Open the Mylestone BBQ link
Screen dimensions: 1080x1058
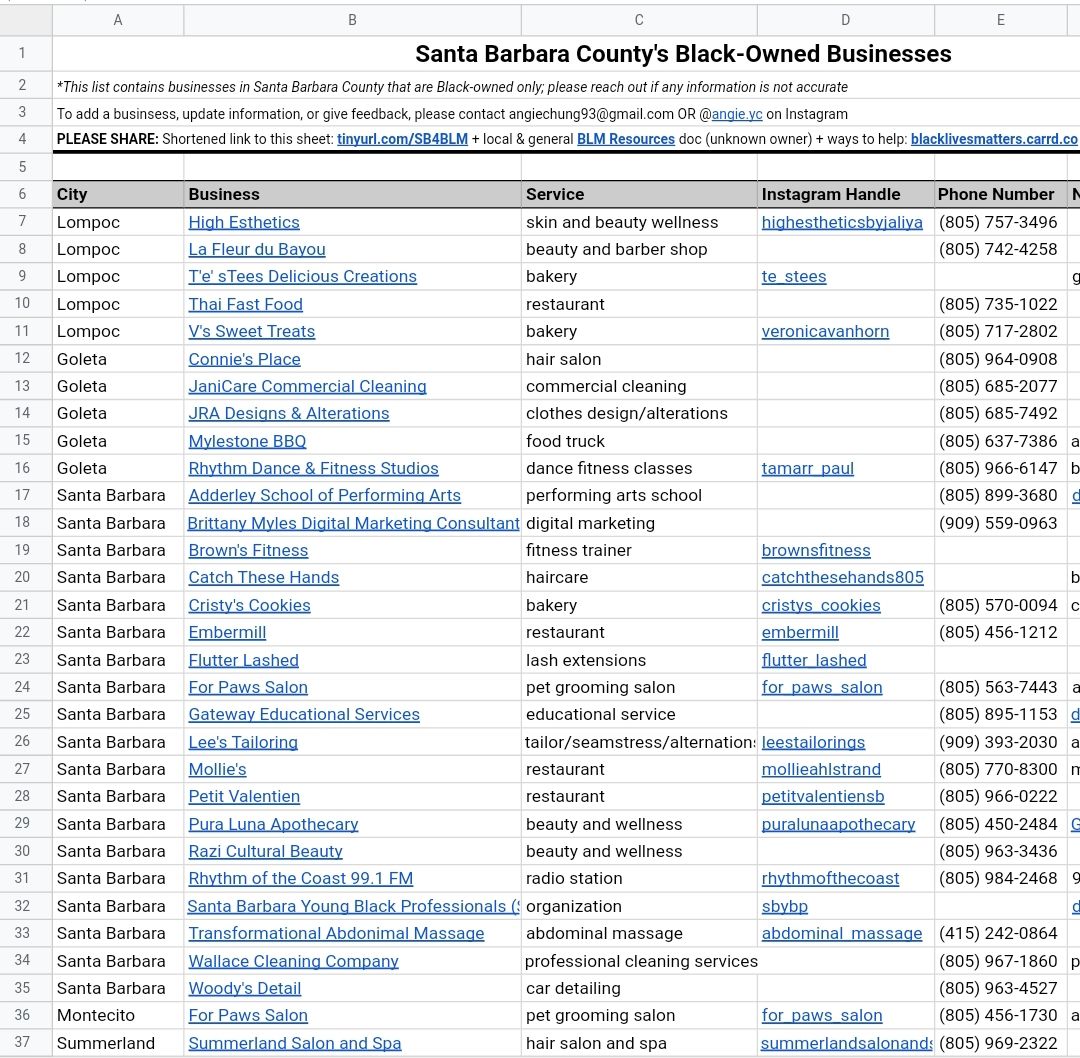click(247, 440)
